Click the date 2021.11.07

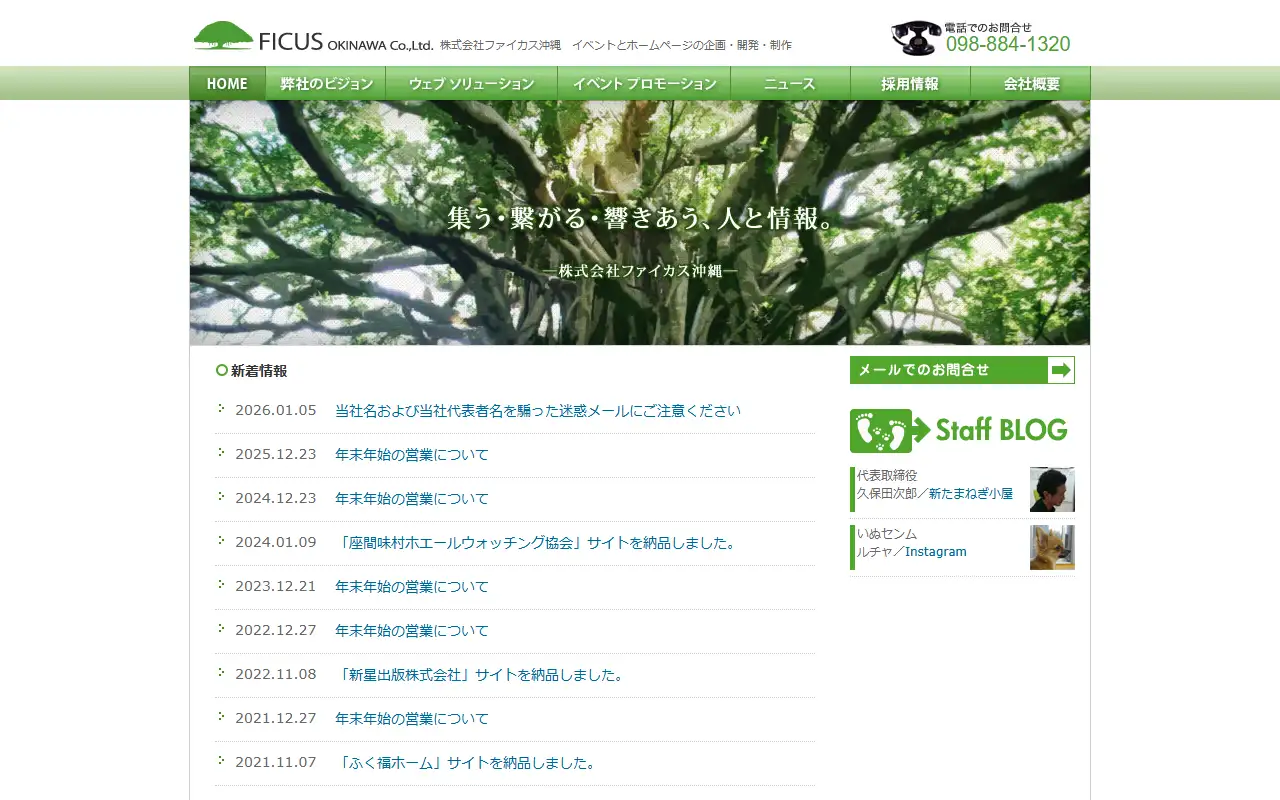tap(275, 763)
